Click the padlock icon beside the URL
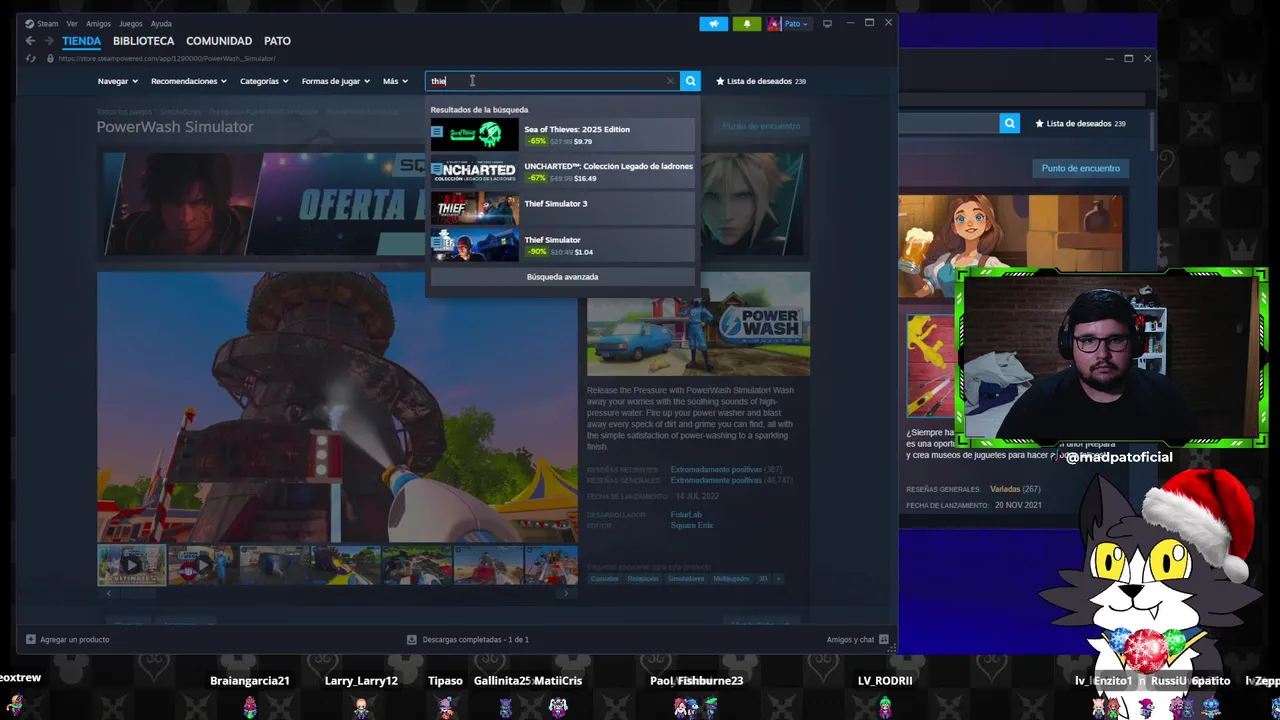 pos(50,58)
